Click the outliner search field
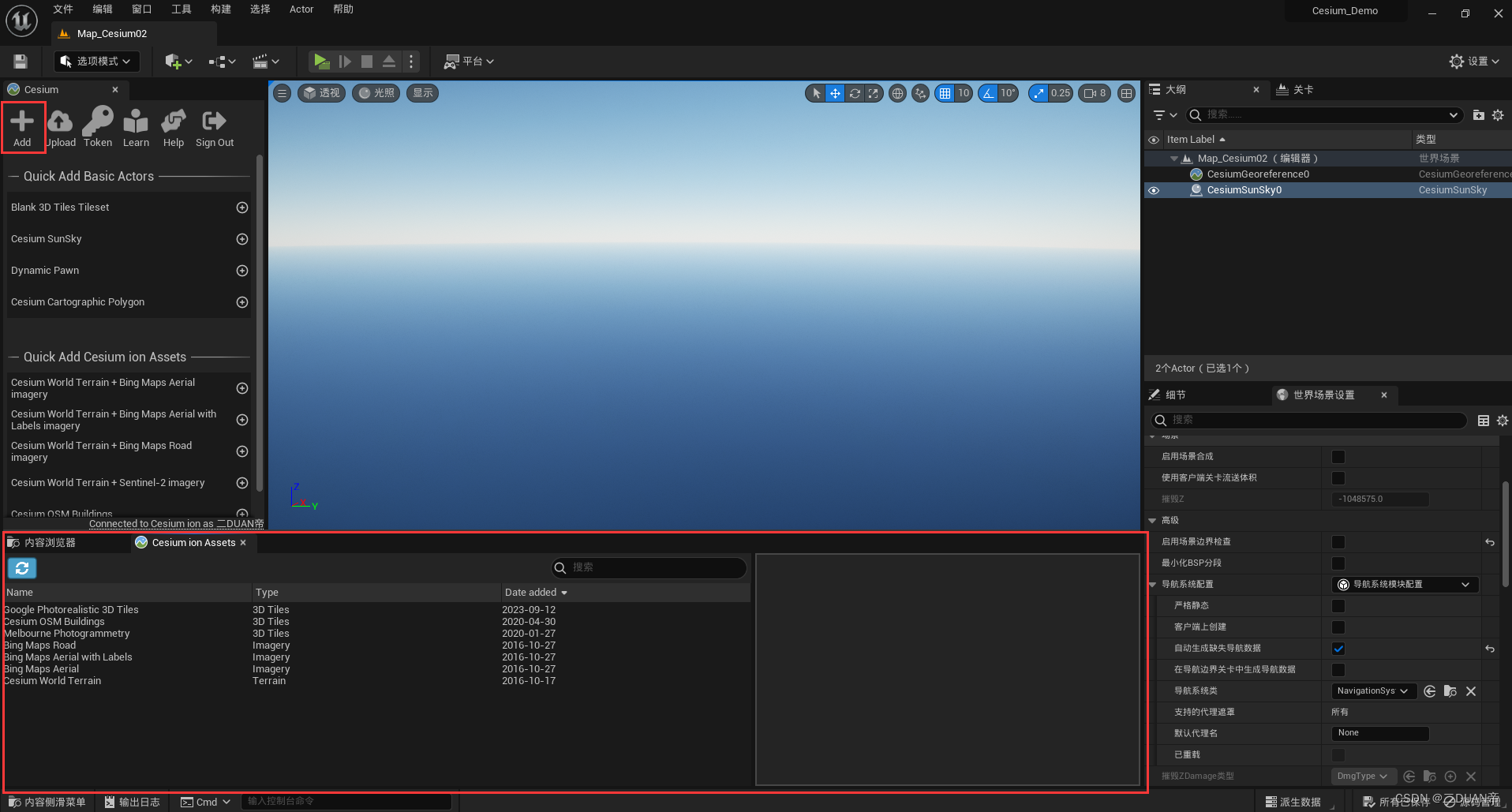Viewport: 1512px width, 812px height. coord(1324,115)
